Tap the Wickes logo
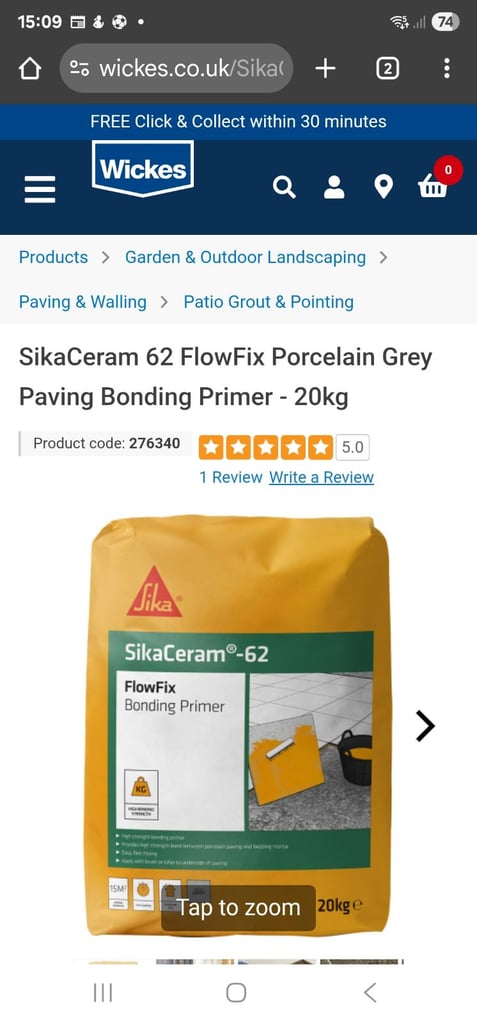This screenshot has height=1024, width=477. (142, 168)
